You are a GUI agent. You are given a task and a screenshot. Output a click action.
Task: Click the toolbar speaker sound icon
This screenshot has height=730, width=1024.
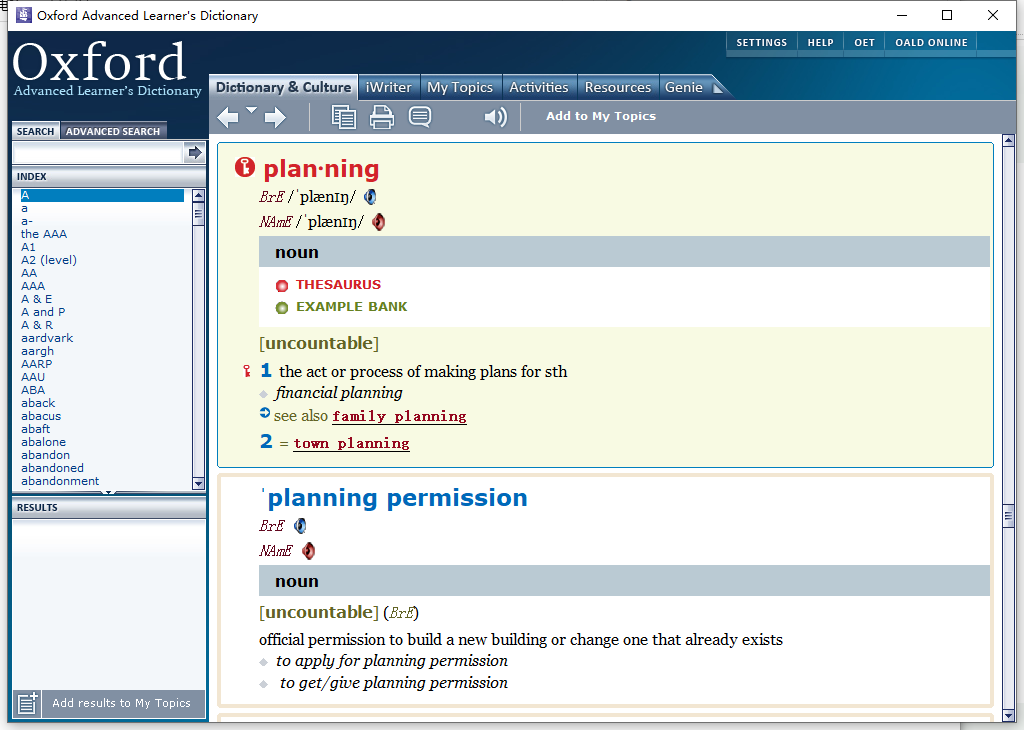pyautogui.click(x=496, y=117)
